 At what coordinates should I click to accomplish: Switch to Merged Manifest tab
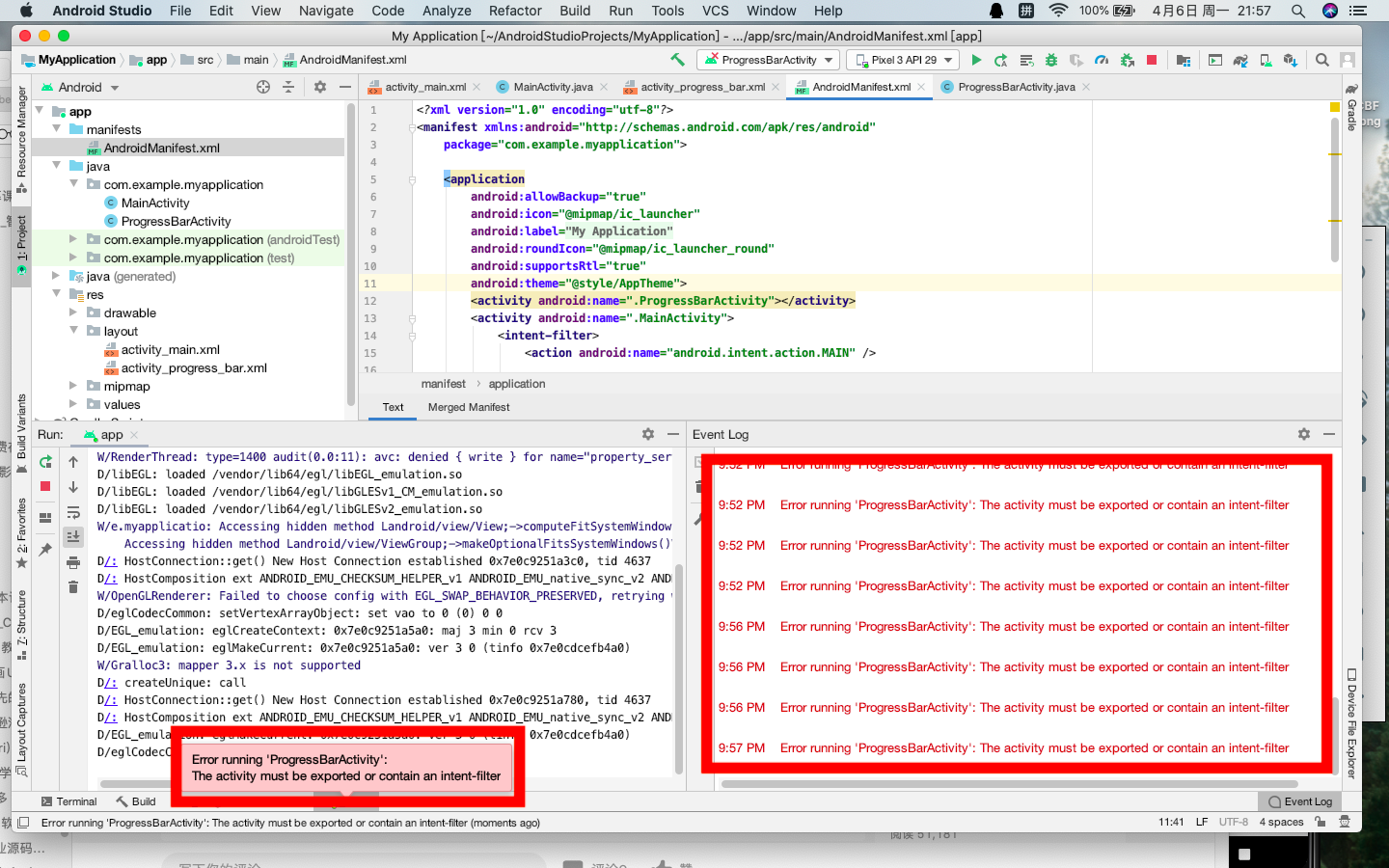coord(469,407)
